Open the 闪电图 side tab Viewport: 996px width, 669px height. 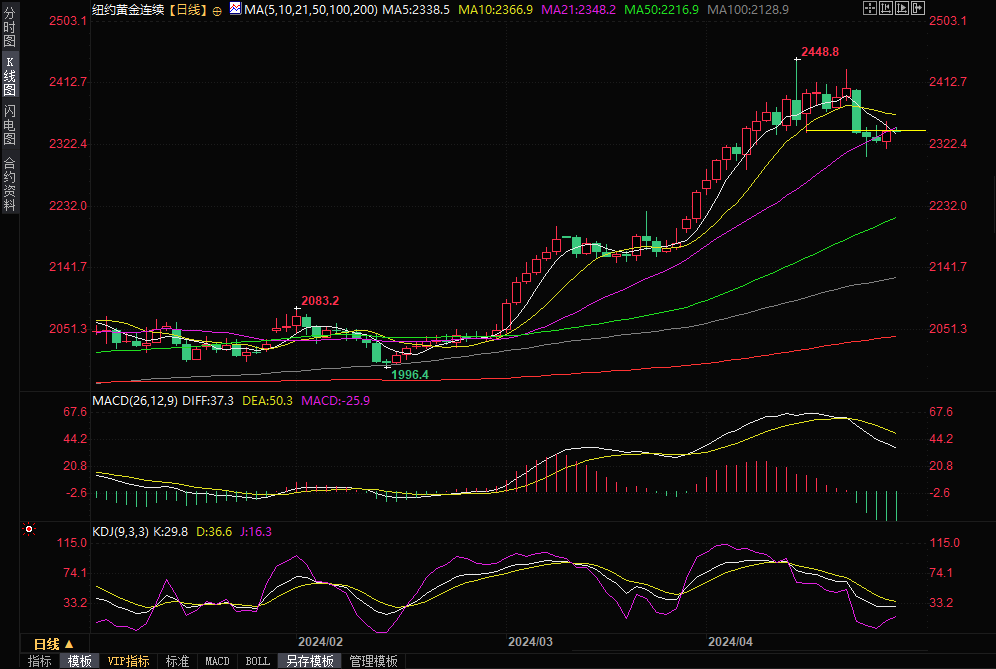click(9, 122)
